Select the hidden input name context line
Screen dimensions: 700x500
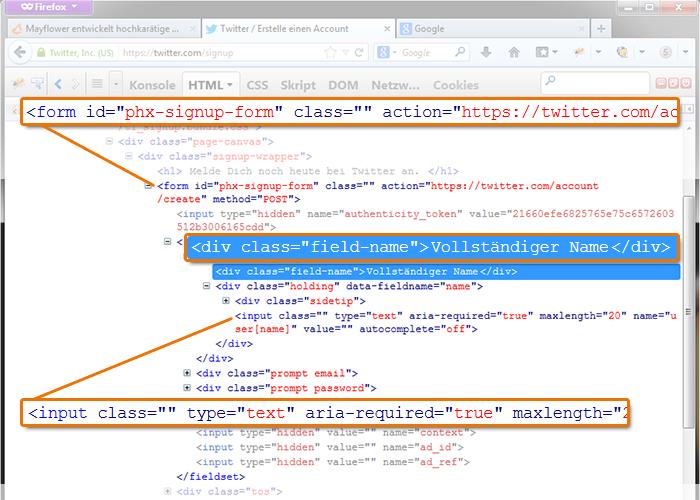[336, 433]
